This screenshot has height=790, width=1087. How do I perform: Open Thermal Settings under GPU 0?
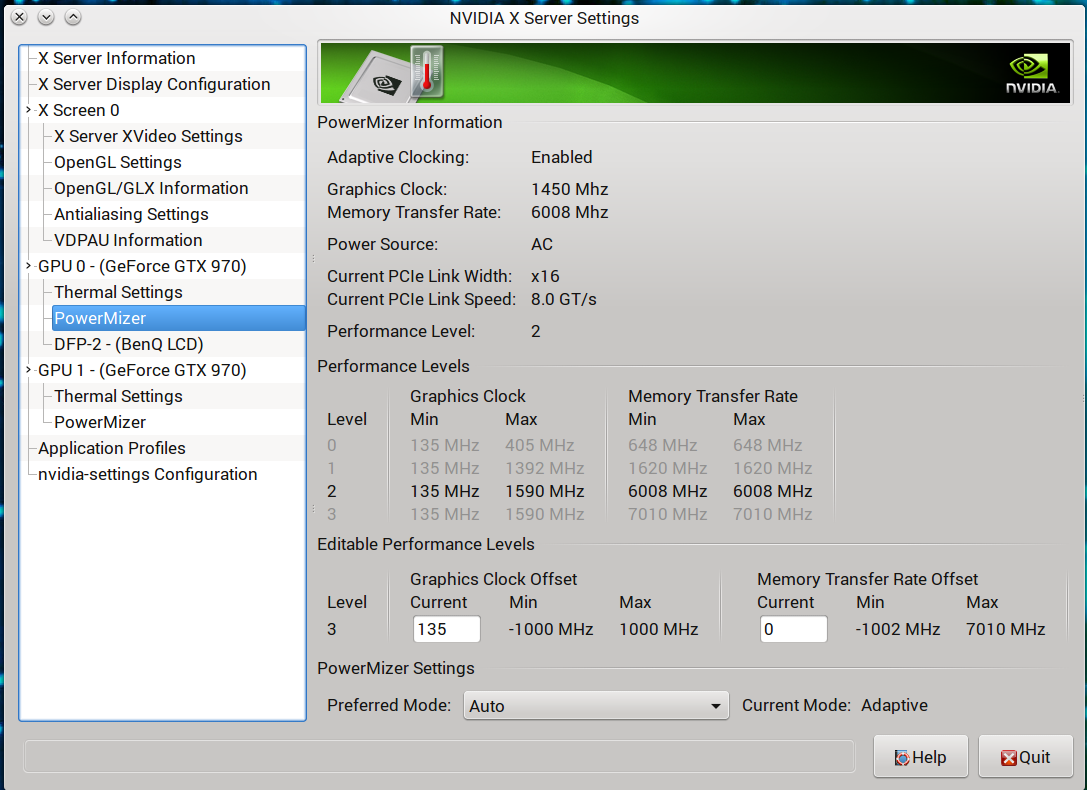119,292
